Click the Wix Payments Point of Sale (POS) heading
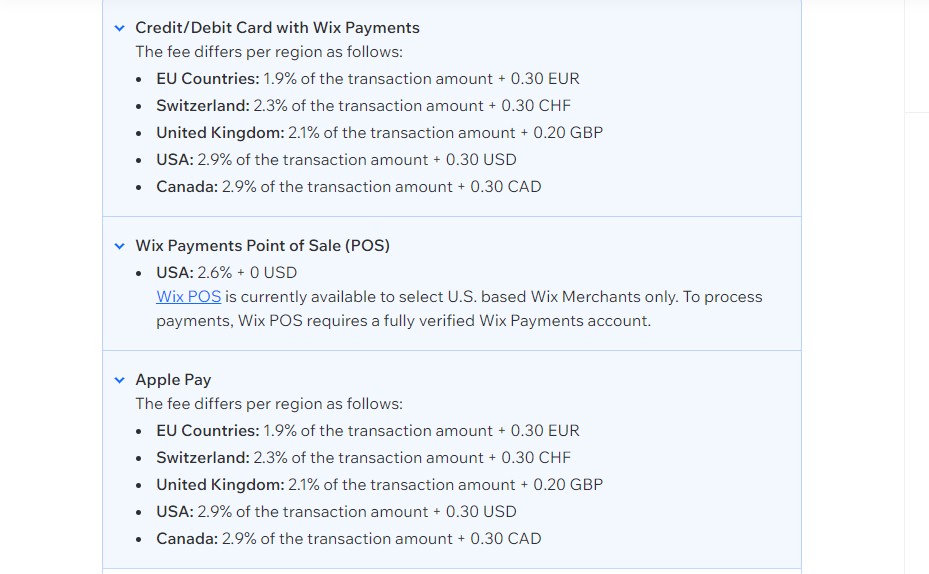The width and height of the screenshot is (929, 574). 262,246
